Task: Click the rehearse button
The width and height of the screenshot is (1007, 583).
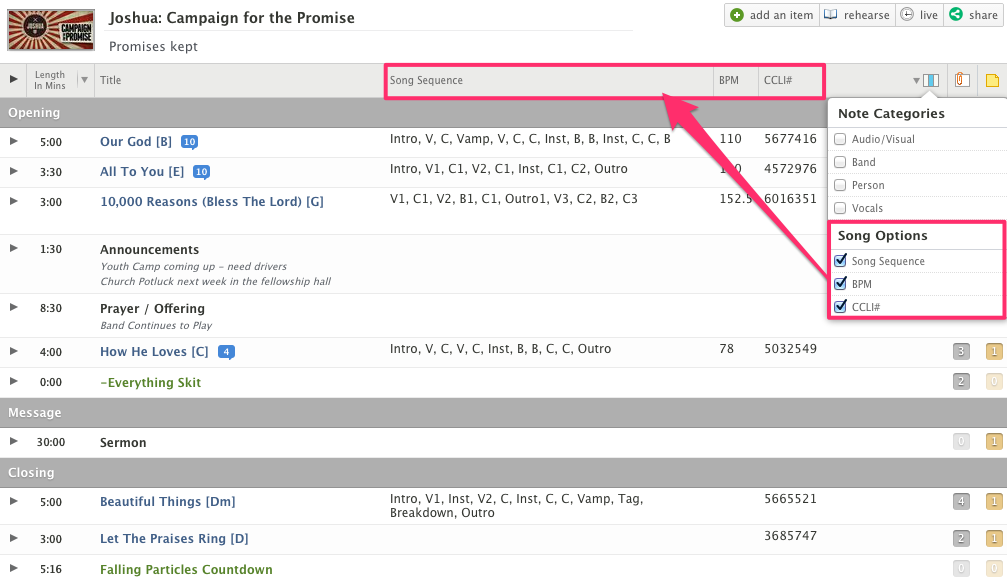Action: 856,15
